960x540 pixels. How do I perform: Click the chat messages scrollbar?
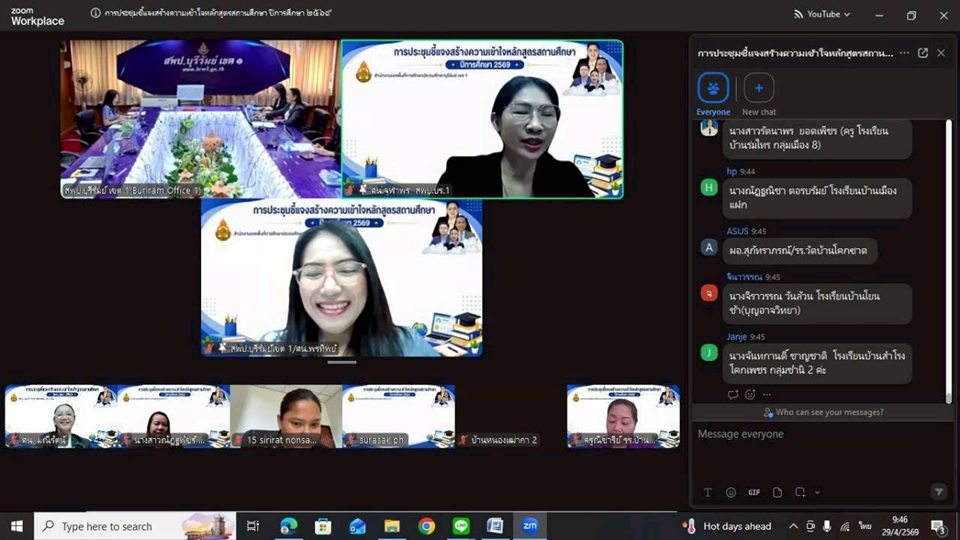coord(948,250)
